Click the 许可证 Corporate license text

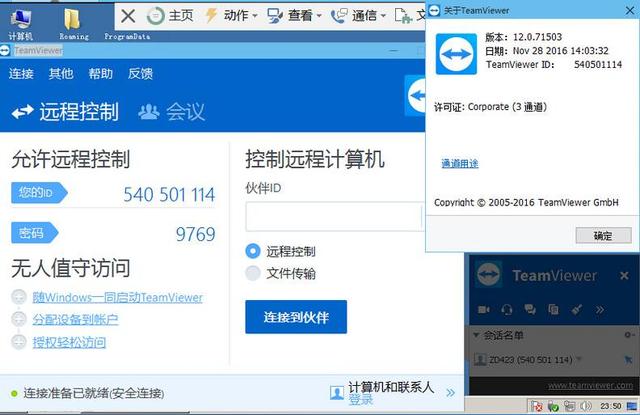pos(490,107)
